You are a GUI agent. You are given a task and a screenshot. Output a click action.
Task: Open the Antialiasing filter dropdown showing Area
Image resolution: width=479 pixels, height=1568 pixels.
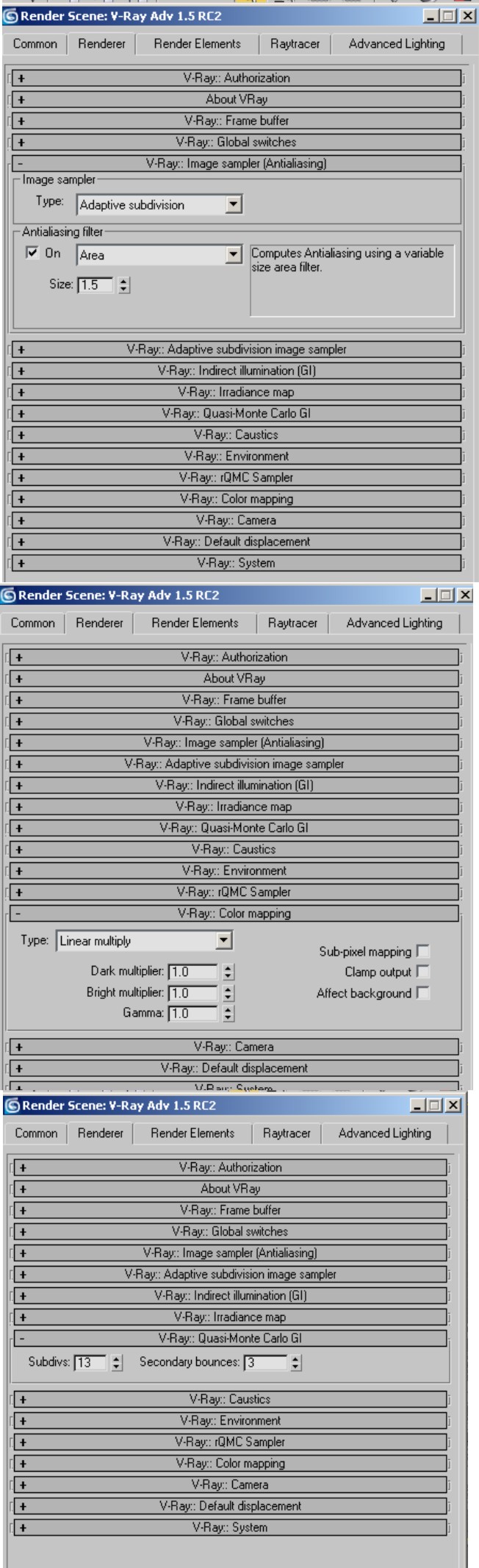(x=159, y=255)
